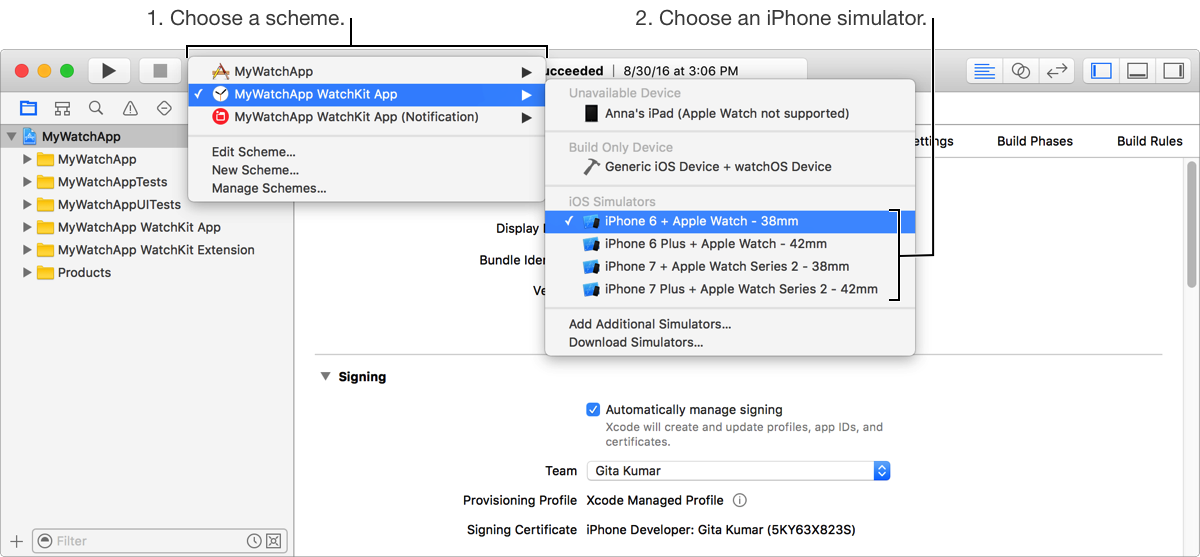Toggle the left Navigator panel
This screenshot has width=1200, height=557.
1102,71
